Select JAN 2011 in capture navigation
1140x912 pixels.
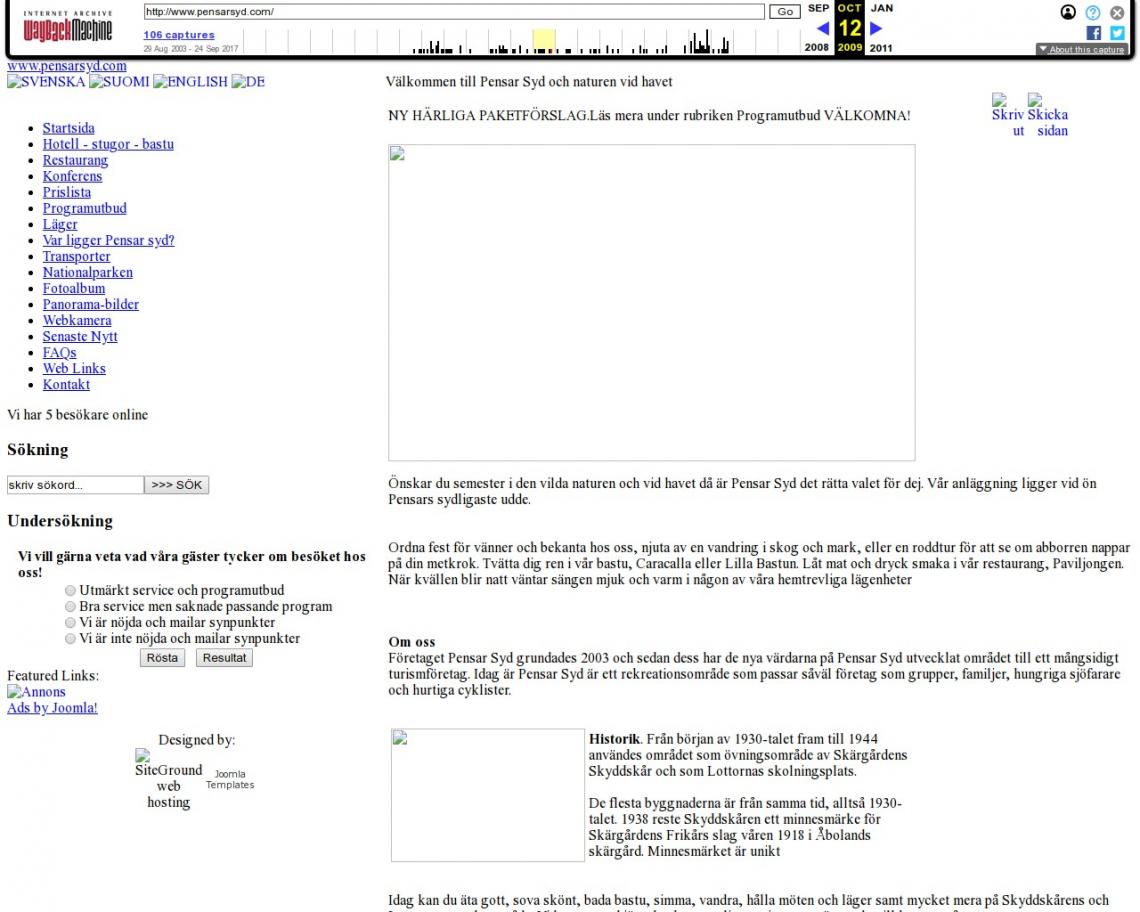881,27
